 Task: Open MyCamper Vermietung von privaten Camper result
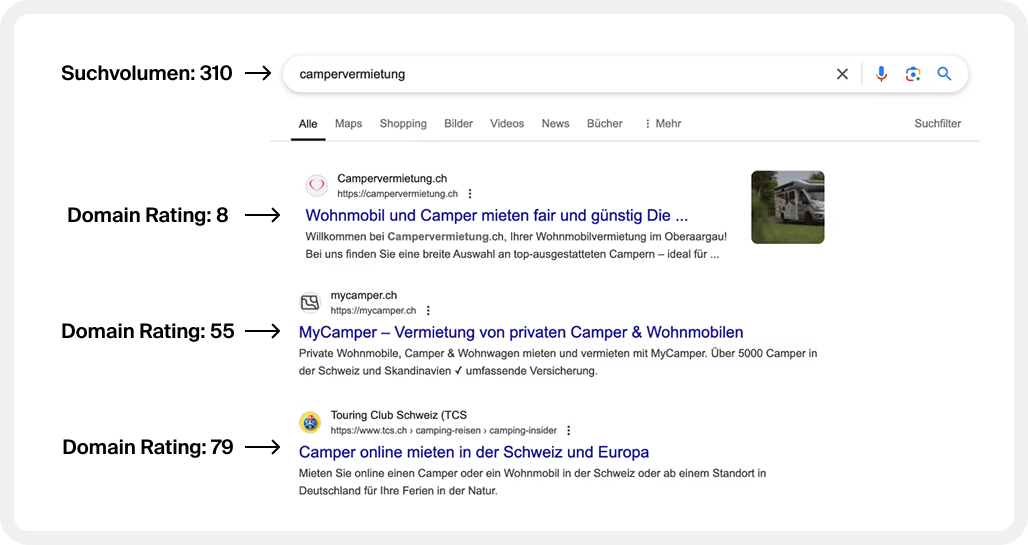click(521, 332)
